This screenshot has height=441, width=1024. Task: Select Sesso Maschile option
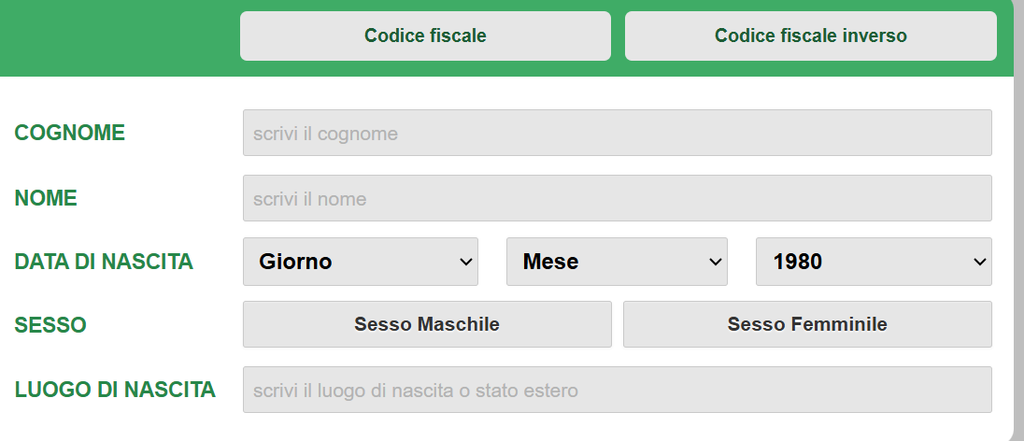[427, 325]
